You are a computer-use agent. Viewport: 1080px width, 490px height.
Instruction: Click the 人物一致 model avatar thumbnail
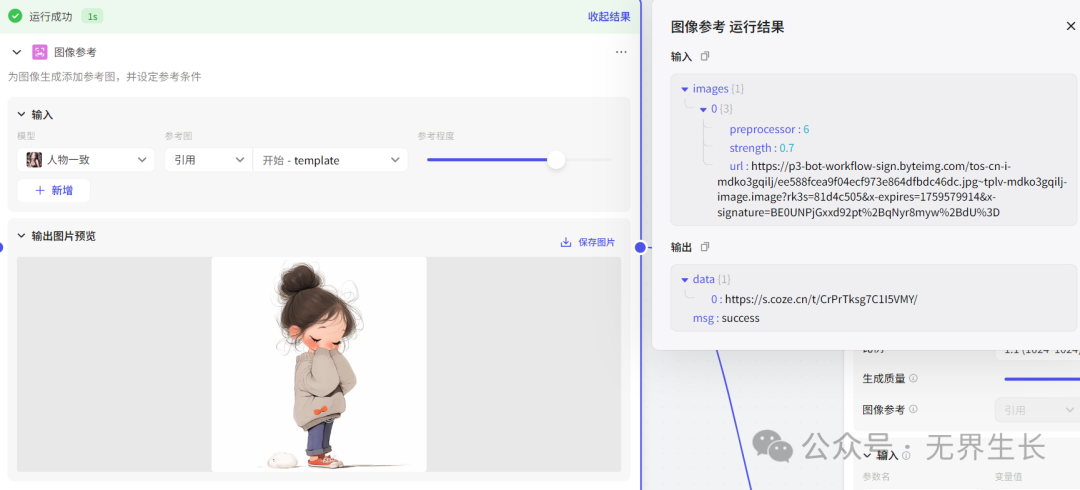click(34, 160)
